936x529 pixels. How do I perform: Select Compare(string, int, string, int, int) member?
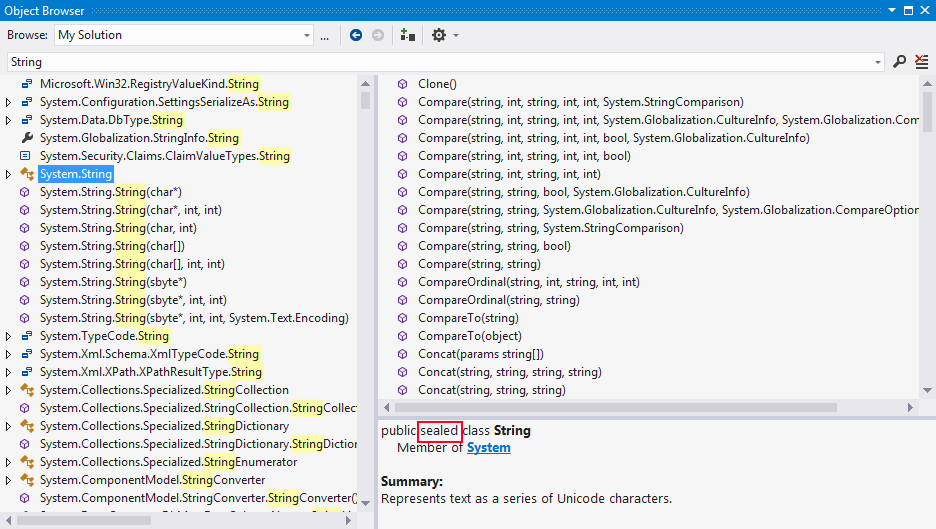click(509, 174)
